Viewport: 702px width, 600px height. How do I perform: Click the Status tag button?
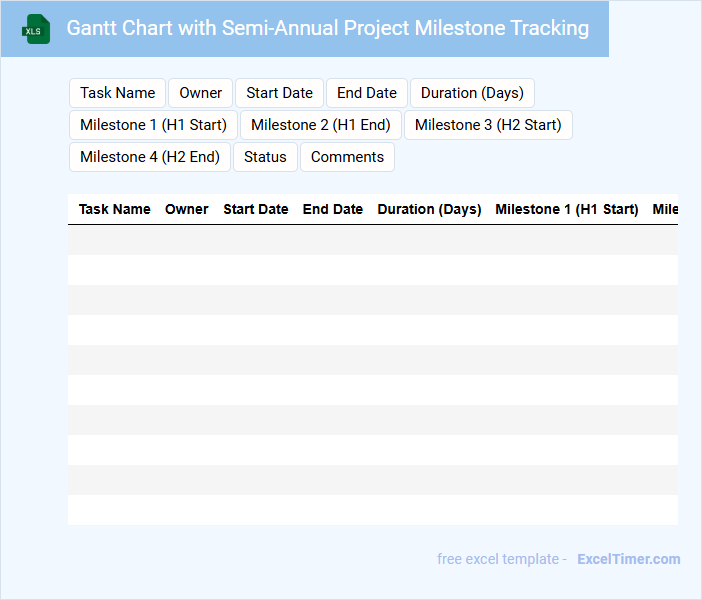265,157
